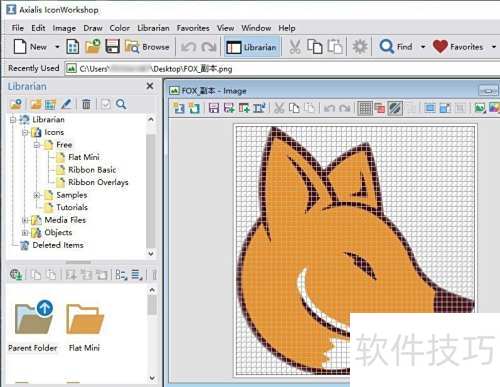Image resolution: width=500 pixels, height=387 pixels.
Task: Toggle the diagonal pattern option in image toolbar
Action: tap(395, 108)
